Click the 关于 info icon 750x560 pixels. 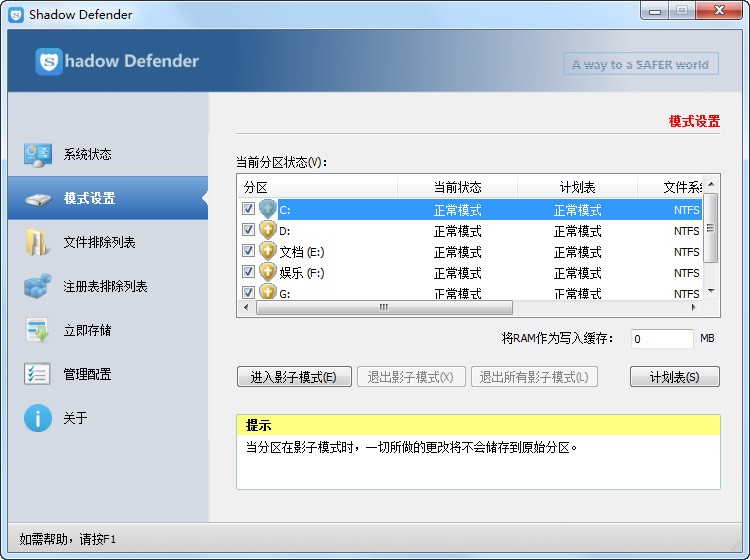point(38,418)
